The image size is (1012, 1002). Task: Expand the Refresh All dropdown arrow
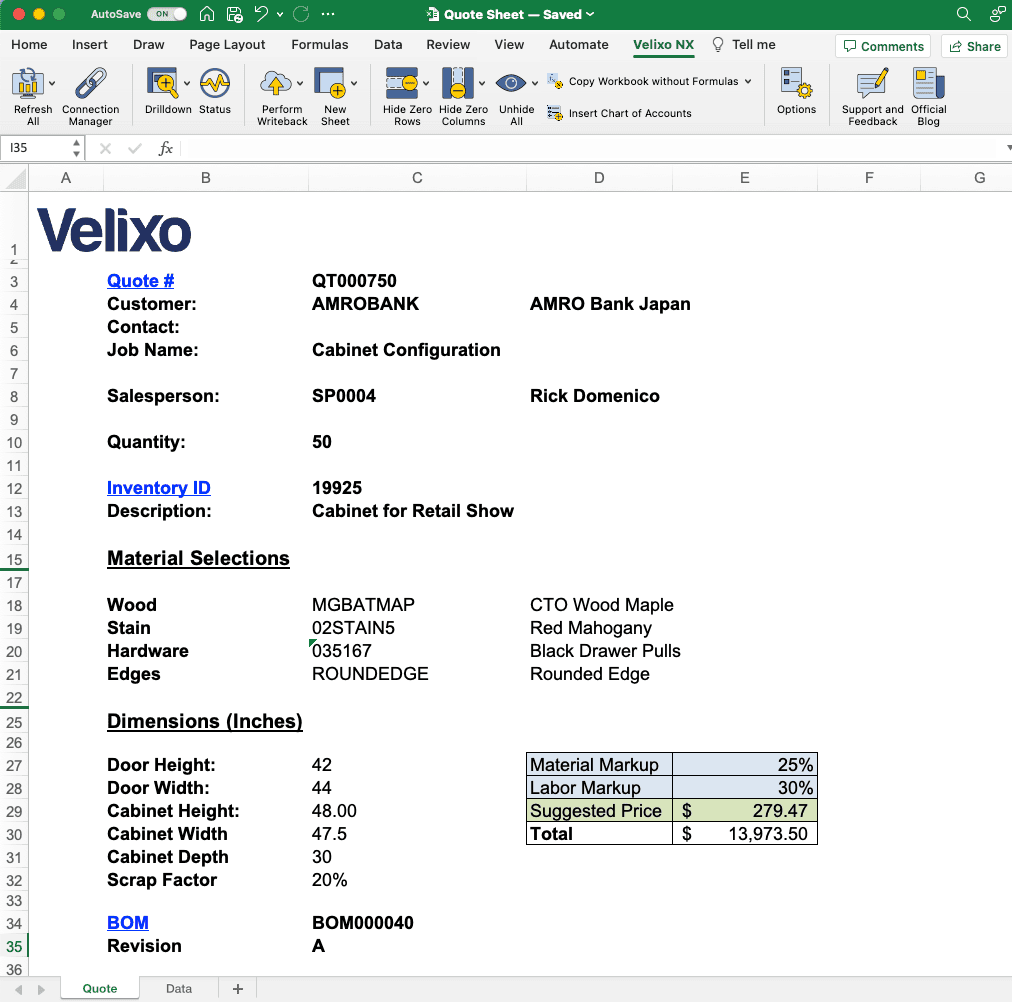click(52, 83)
